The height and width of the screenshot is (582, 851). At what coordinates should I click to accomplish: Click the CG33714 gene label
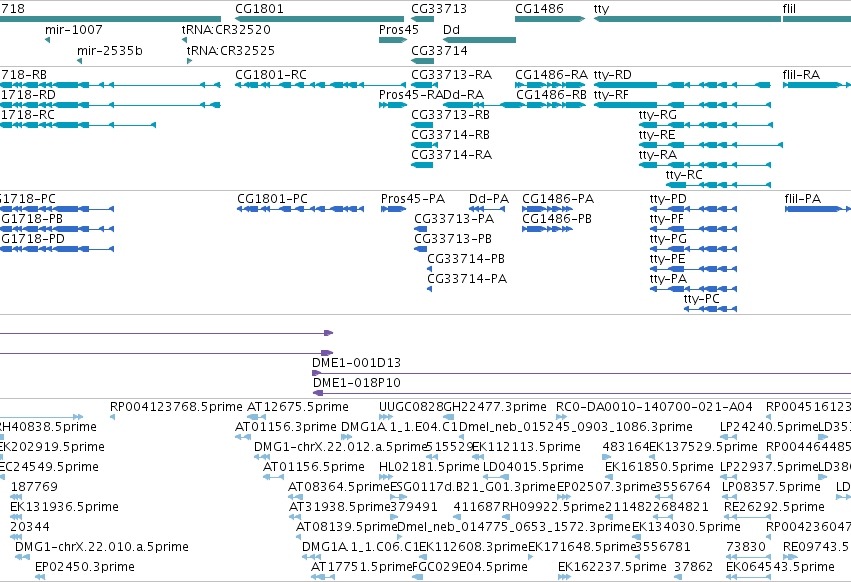click(x=439, y=50)
